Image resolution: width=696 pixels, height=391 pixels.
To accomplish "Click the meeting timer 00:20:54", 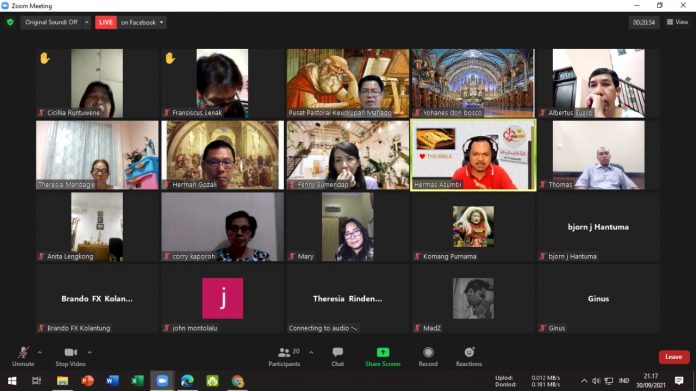I will click(x=644, y=22).
